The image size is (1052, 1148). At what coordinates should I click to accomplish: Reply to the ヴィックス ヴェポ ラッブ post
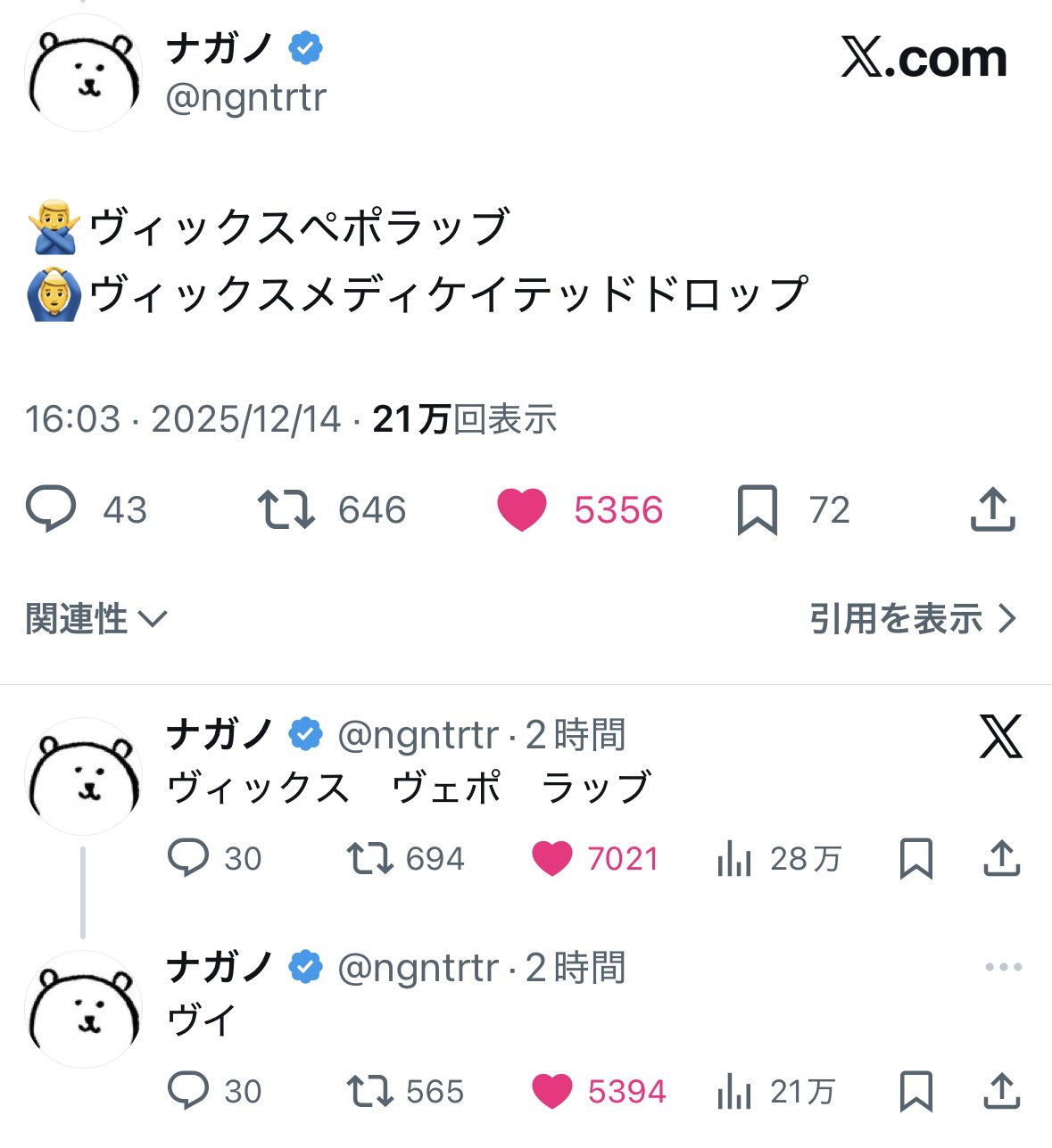coord(188,858)
